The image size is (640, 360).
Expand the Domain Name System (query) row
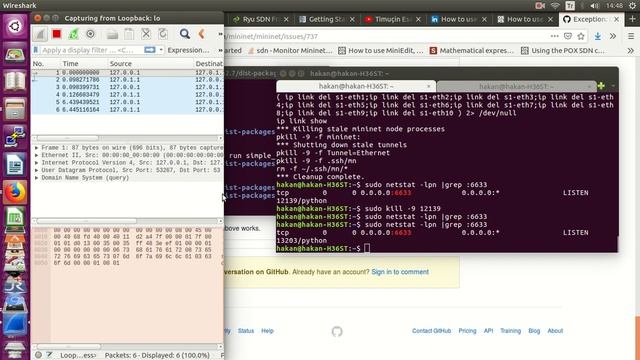[36, 178]
